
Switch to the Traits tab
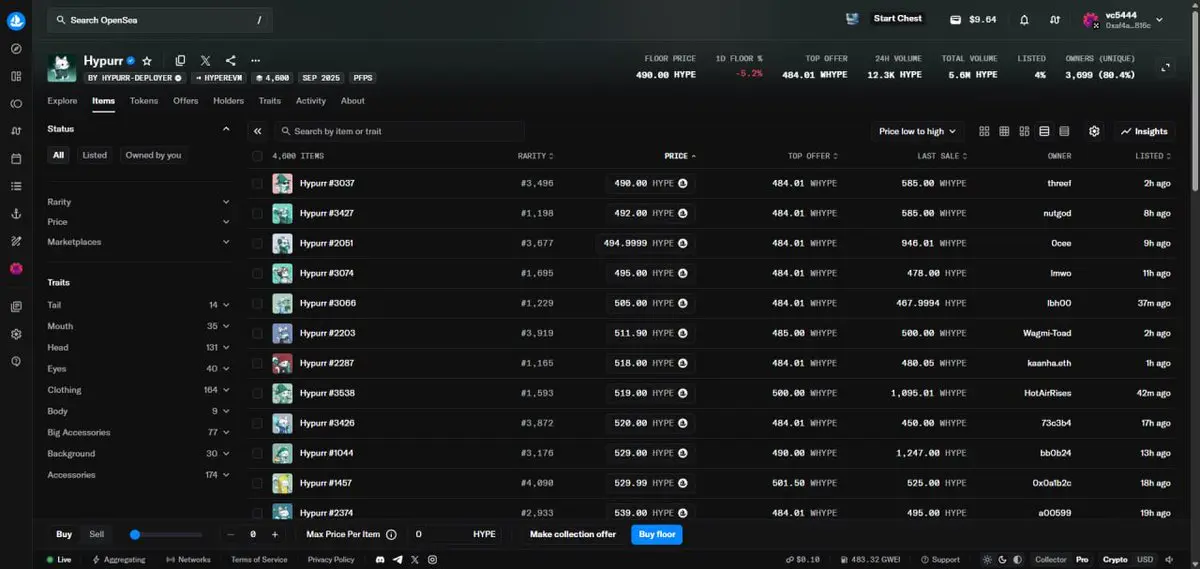[x=269, y=101]
